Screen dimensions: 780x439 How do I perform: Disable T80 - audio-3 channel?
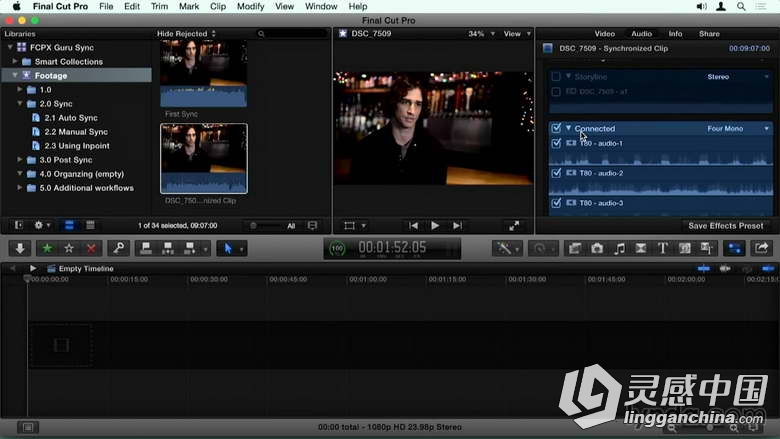tap(556, 203)
